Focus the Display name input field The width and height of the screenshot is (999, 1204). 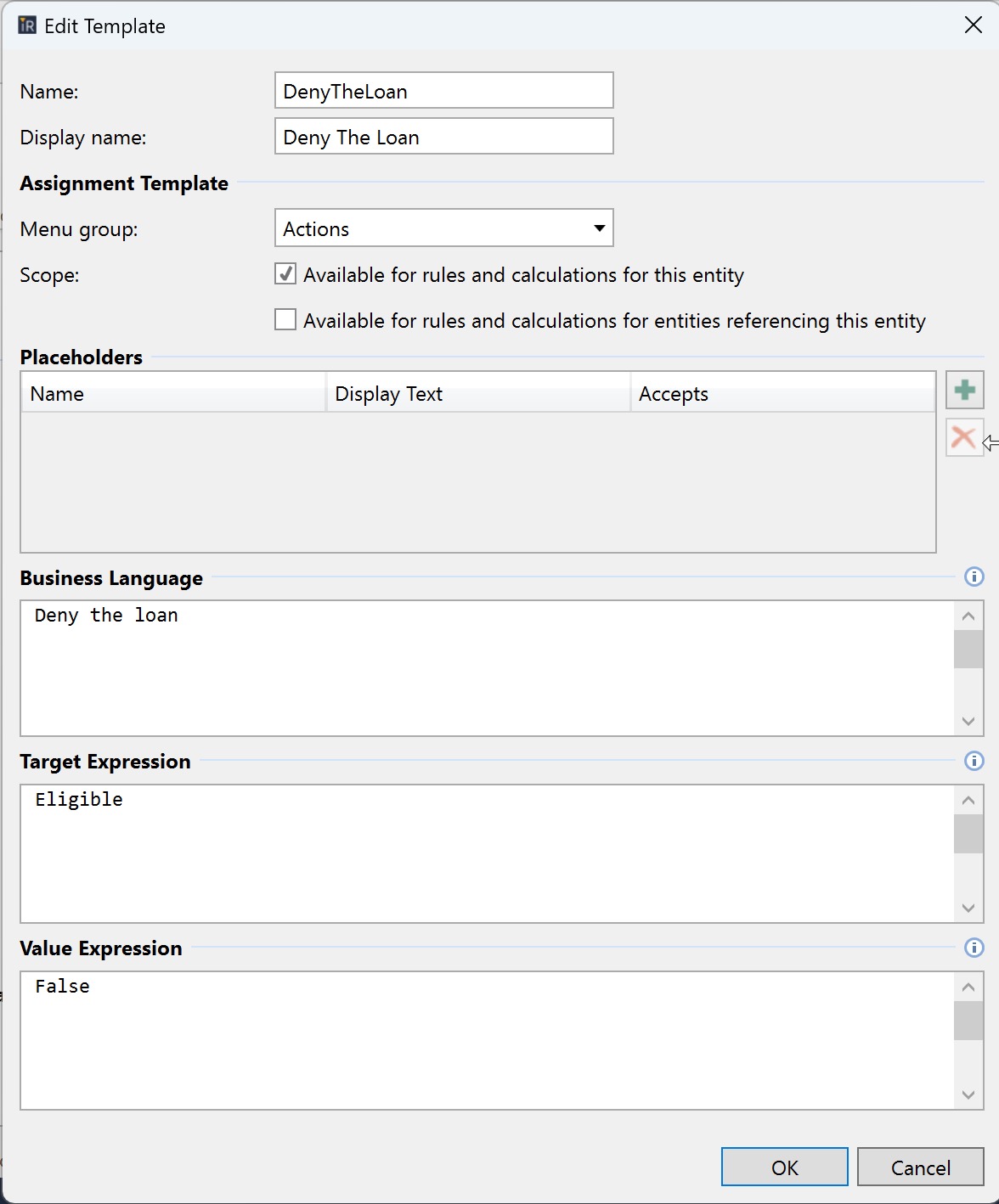444,137
